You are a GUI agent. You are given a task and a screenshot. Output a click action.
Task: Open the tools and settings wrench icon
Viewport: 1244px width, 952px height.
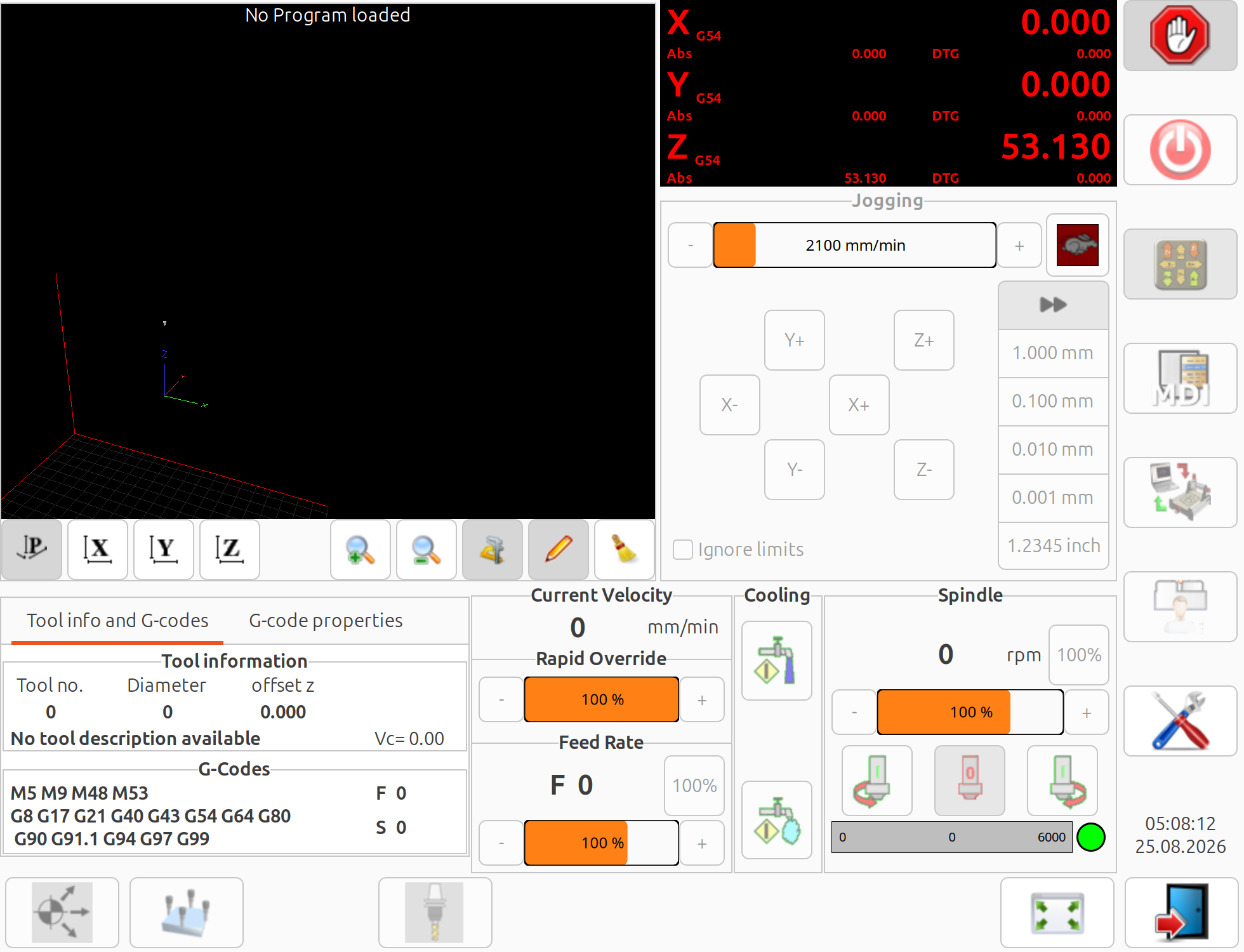(1180, 721)
